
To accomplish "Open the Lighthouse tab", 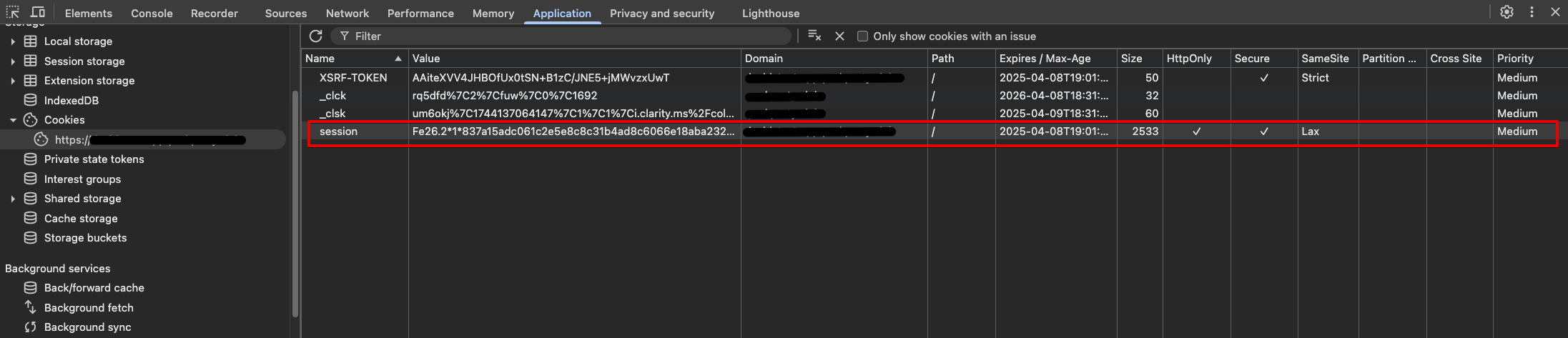I will click(771, 13).
